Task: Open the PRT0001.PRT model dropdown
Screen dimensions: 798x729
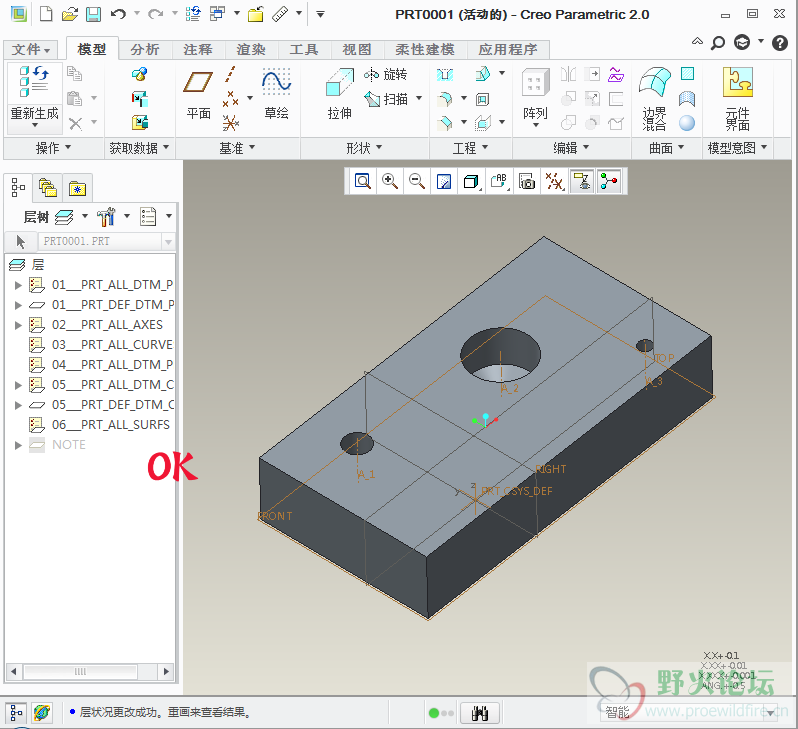Action: coord(168,242)
